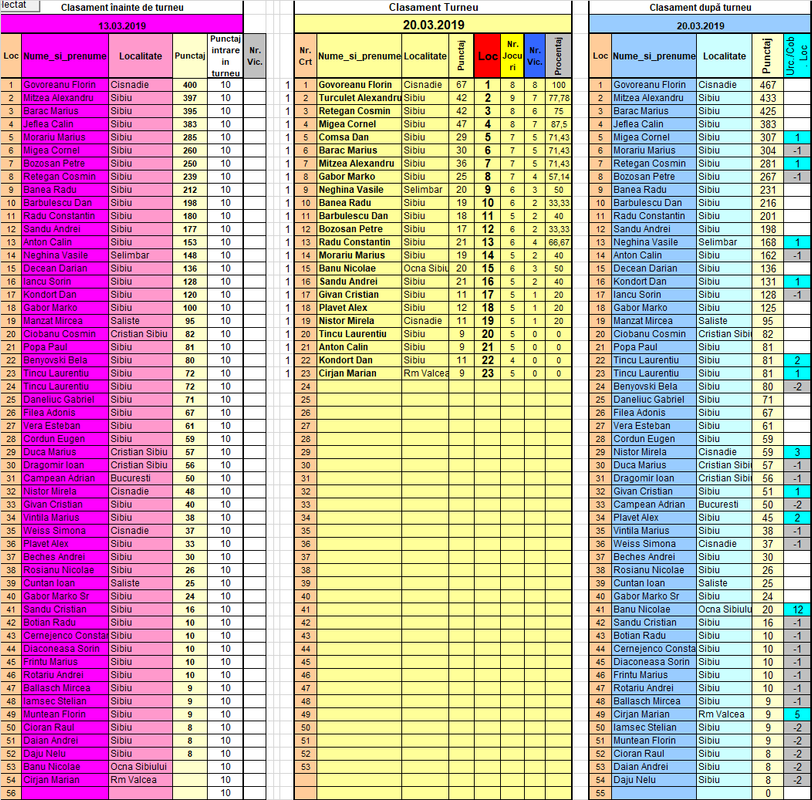Click the 87,5 percentage cell
The width and height of the screenshot is (812, 800).
click(x=558, y=124)
